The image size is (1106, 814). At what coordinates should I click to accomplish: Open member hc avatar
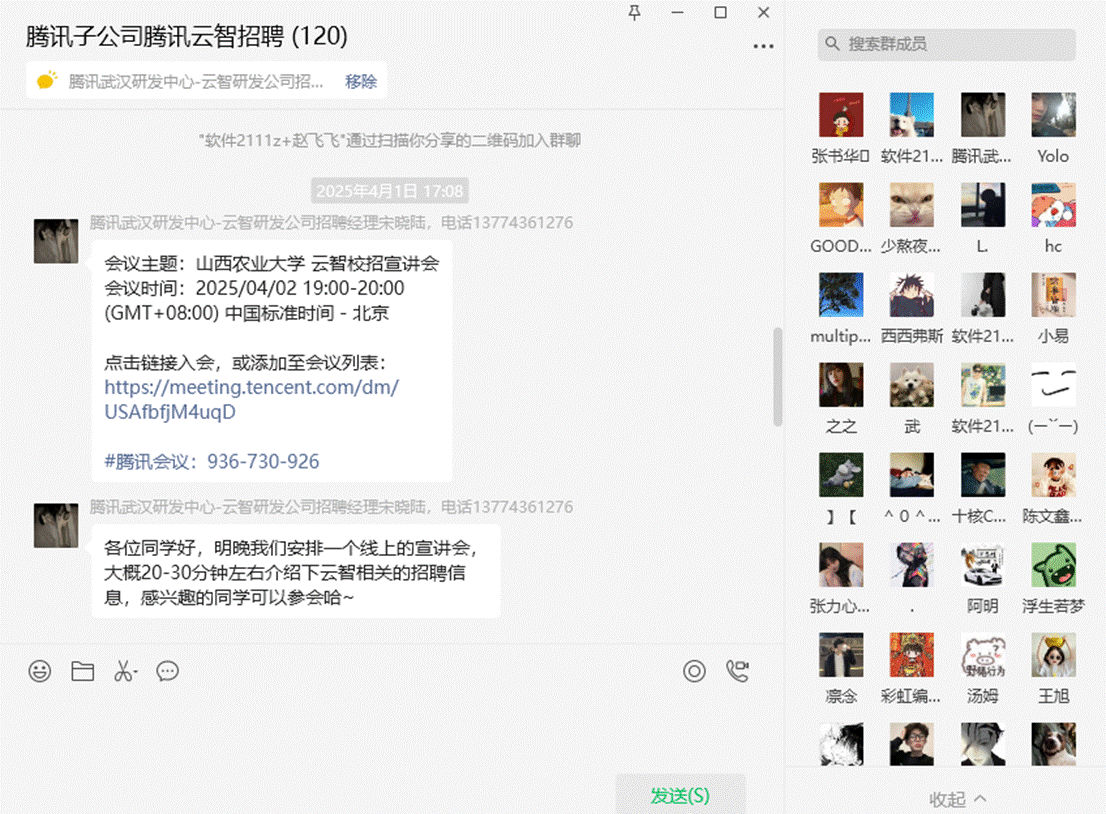click(x=1053, y=205)
